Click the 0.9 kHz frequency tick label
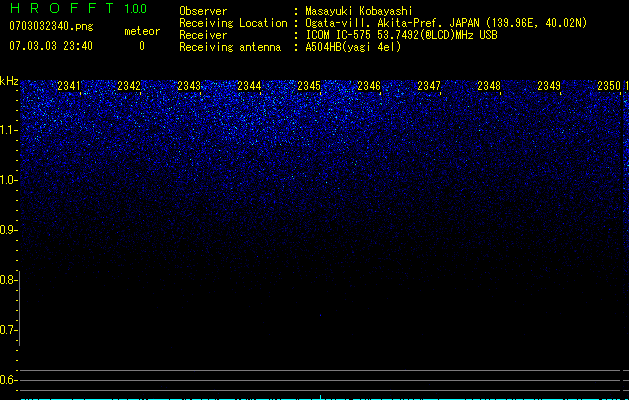629x400 pixels. coord(8,230)
